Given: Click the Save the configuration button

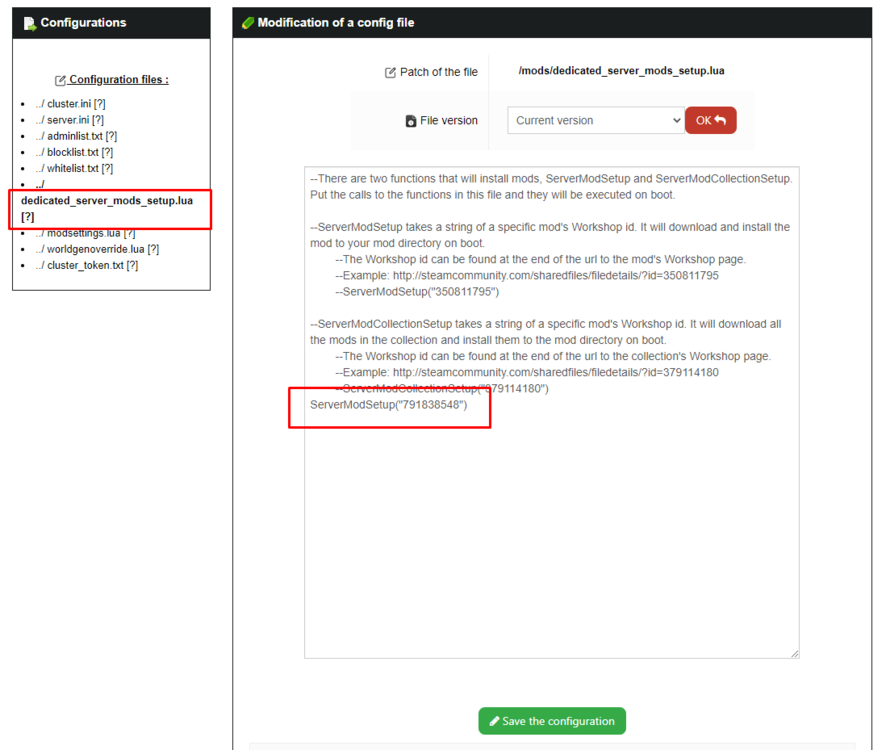Looking at the screenshot, I should tap(552, 721).
